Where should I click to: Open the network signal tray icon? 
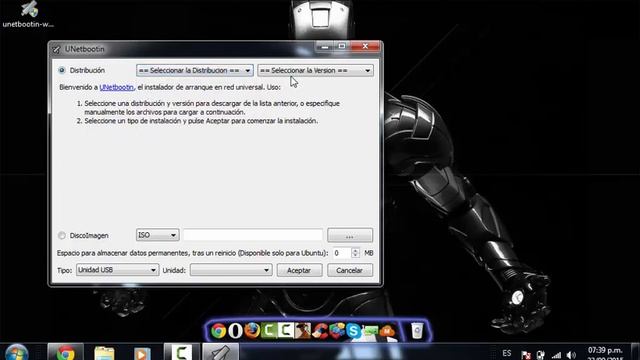[x=556, y=355]
